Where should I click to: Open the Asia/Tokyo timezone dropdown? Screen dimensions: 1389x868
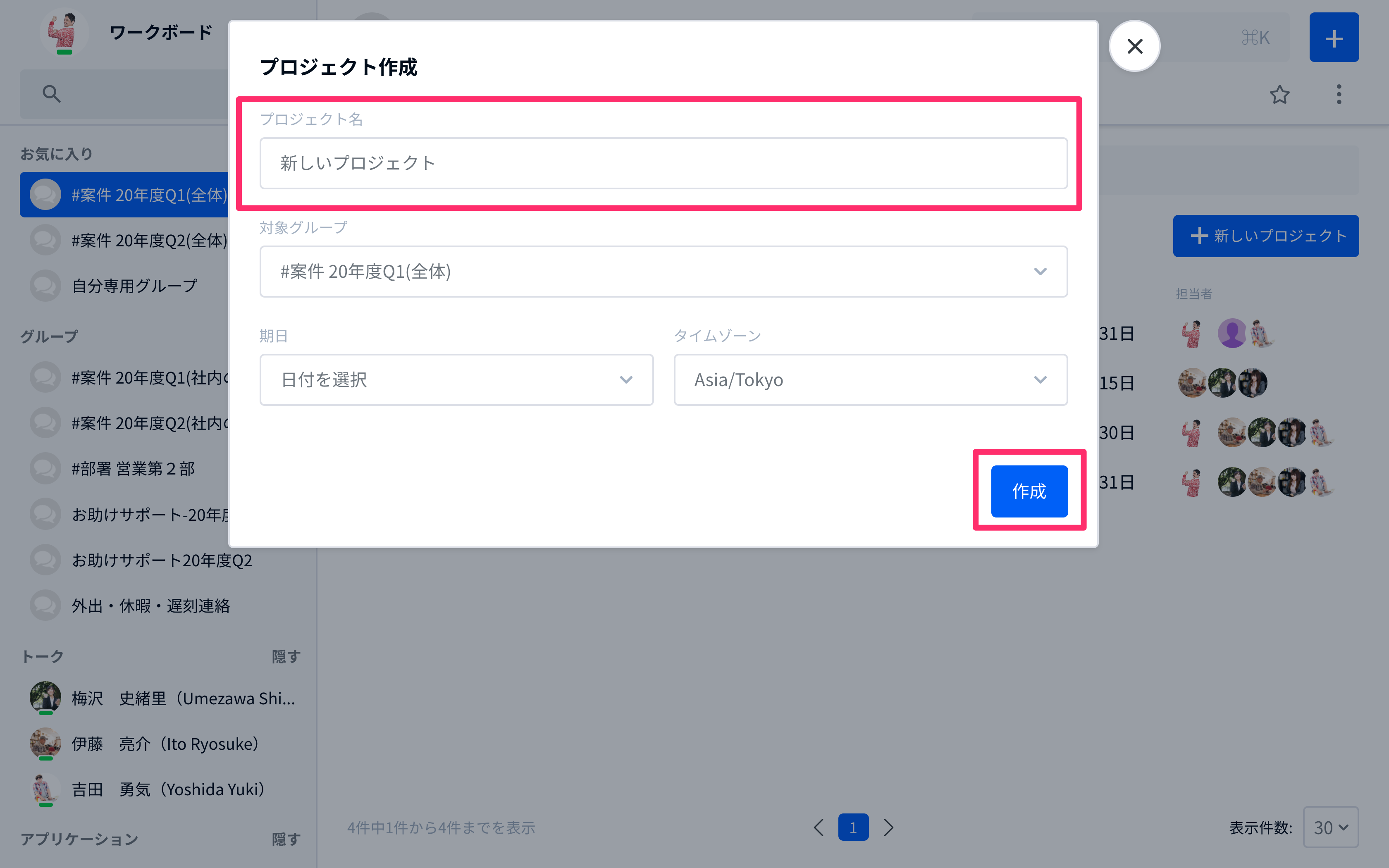coord(870,379)
